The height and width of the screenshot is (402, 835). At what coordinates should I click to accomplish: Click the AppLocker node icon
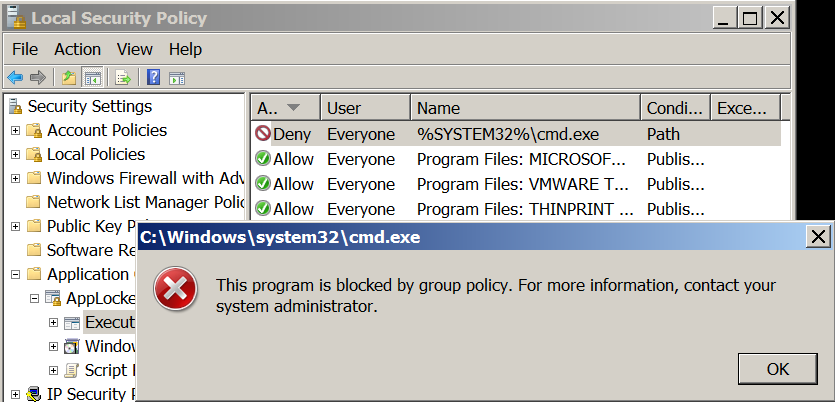click(x=53, y=298)
